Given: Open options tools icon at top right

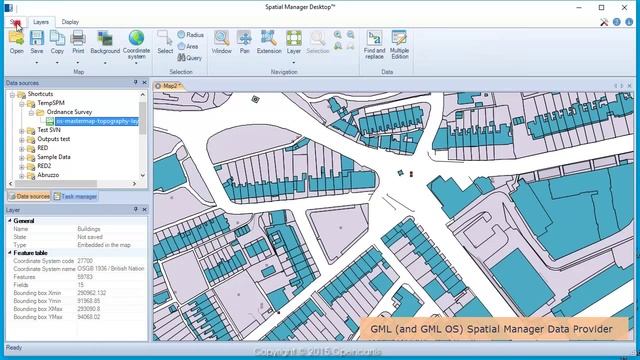Looking at the screenshot, I should point(604,22).
